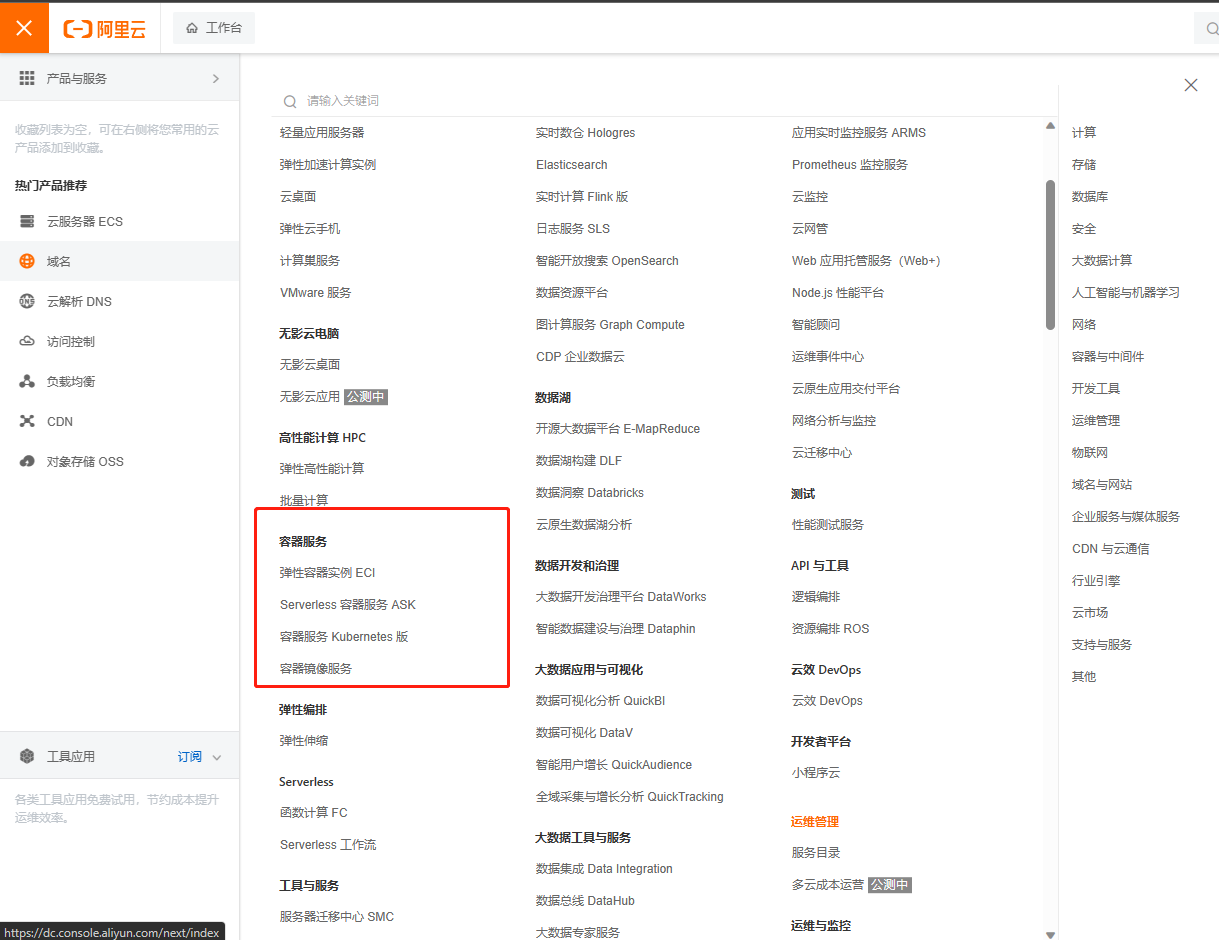
Task: Click the 访问控制 cloud icon
Action: pos(27,341)
